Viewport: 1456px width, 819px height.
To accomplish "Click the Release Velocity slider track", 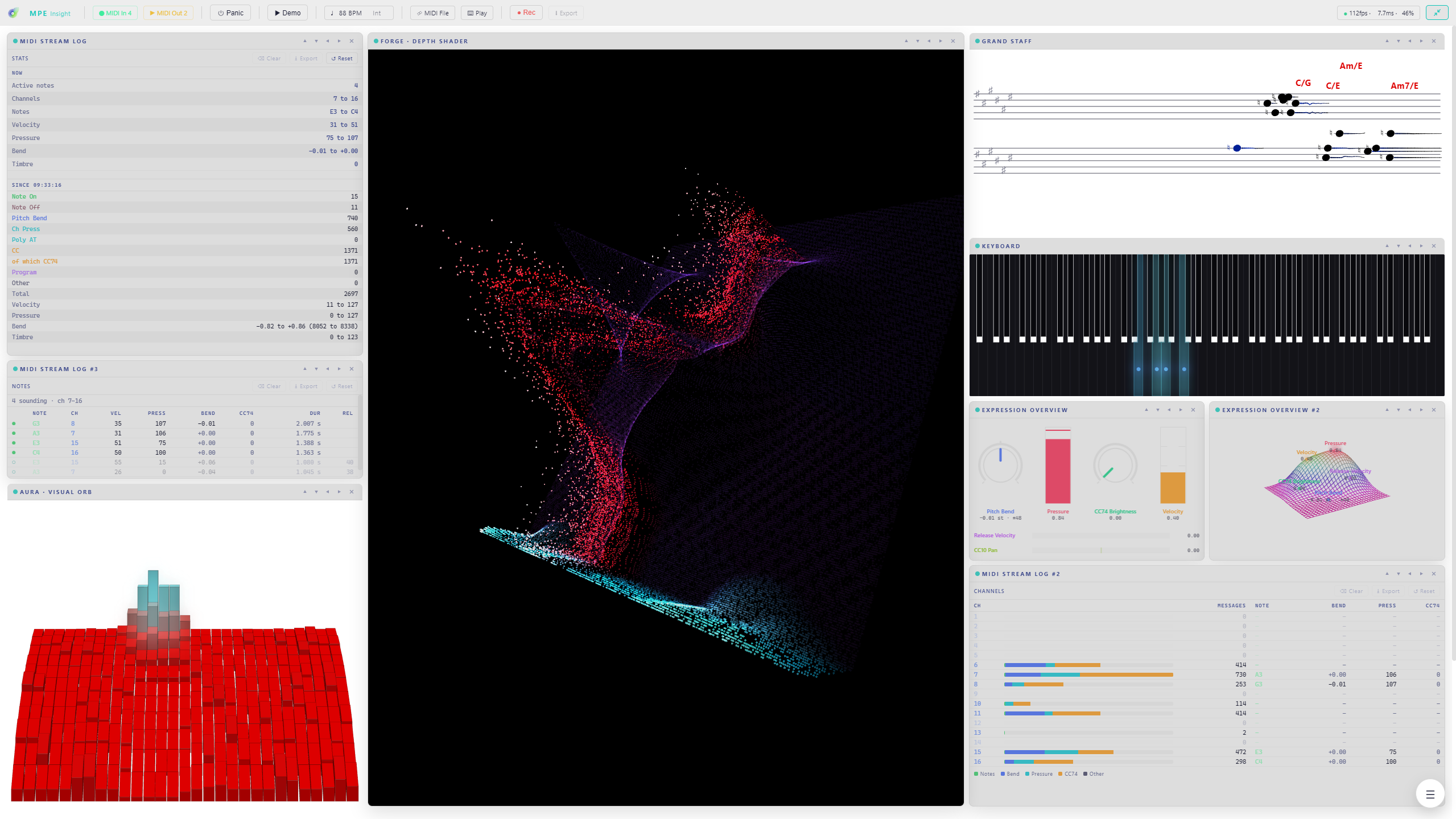I will tap(1101, 536).
